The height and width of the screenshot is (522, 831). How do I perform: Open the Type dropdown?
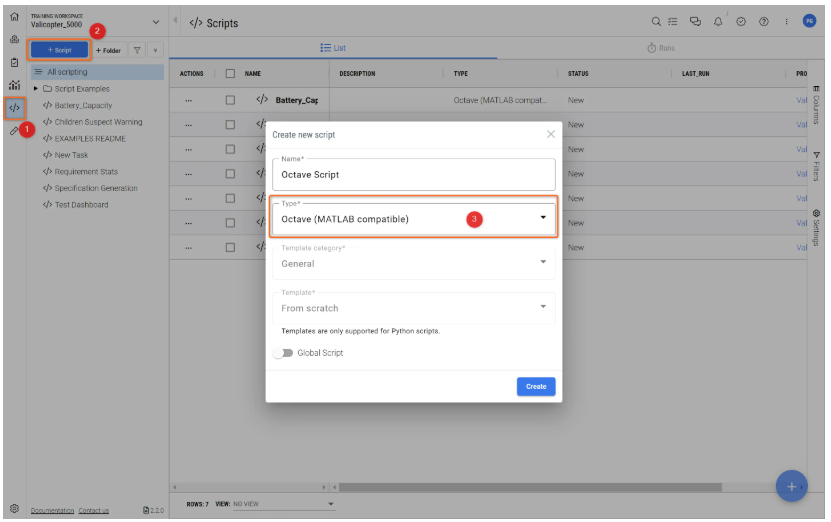(413, 219)
